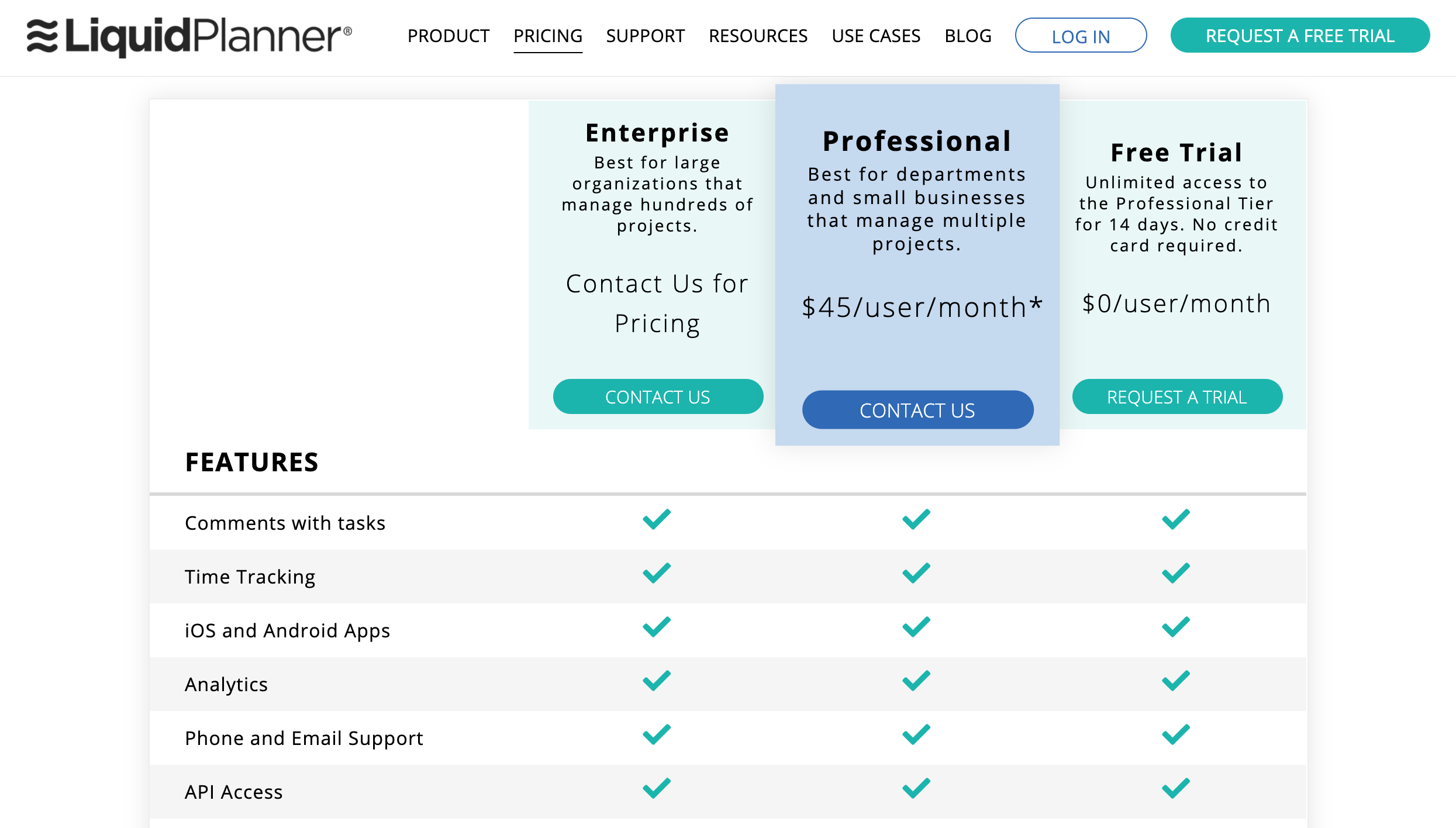Click the Time Tracking feature label
The height and width of the screenshot is (828, 1456).
[x=250, y=577]
